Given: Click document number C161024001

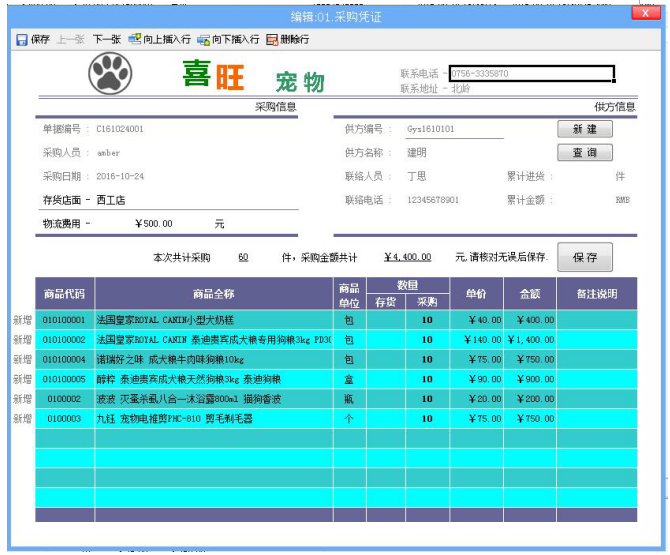Looking at the screenshot, I should pos(120,129).
